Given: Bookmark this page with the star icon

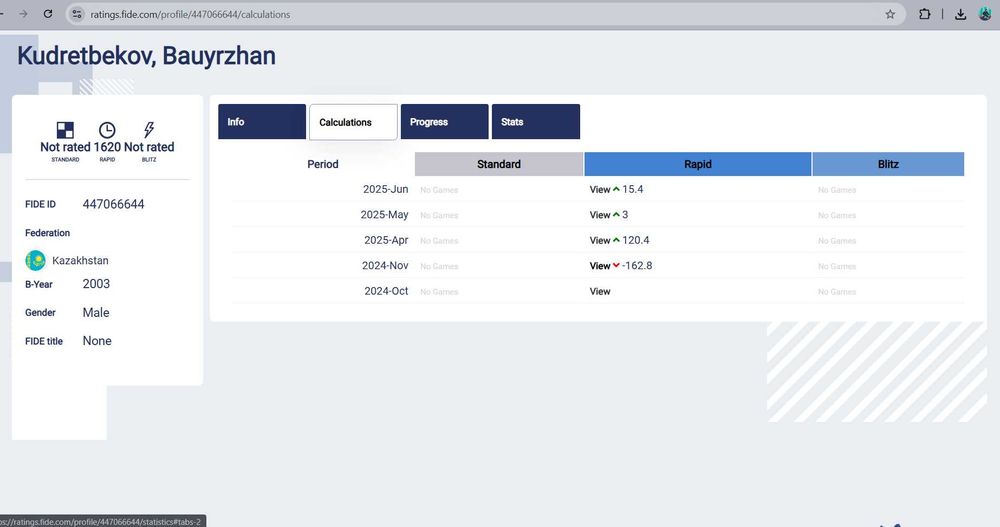Looking at the screenshot, I should point(890,14).
